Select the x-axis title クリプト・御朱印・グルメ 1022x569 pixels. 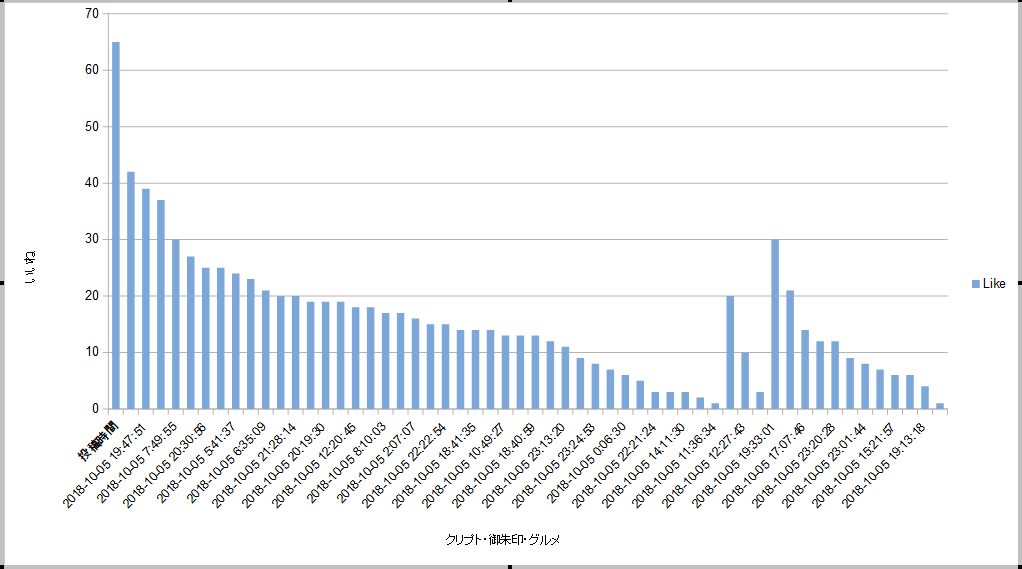(503, 540)
